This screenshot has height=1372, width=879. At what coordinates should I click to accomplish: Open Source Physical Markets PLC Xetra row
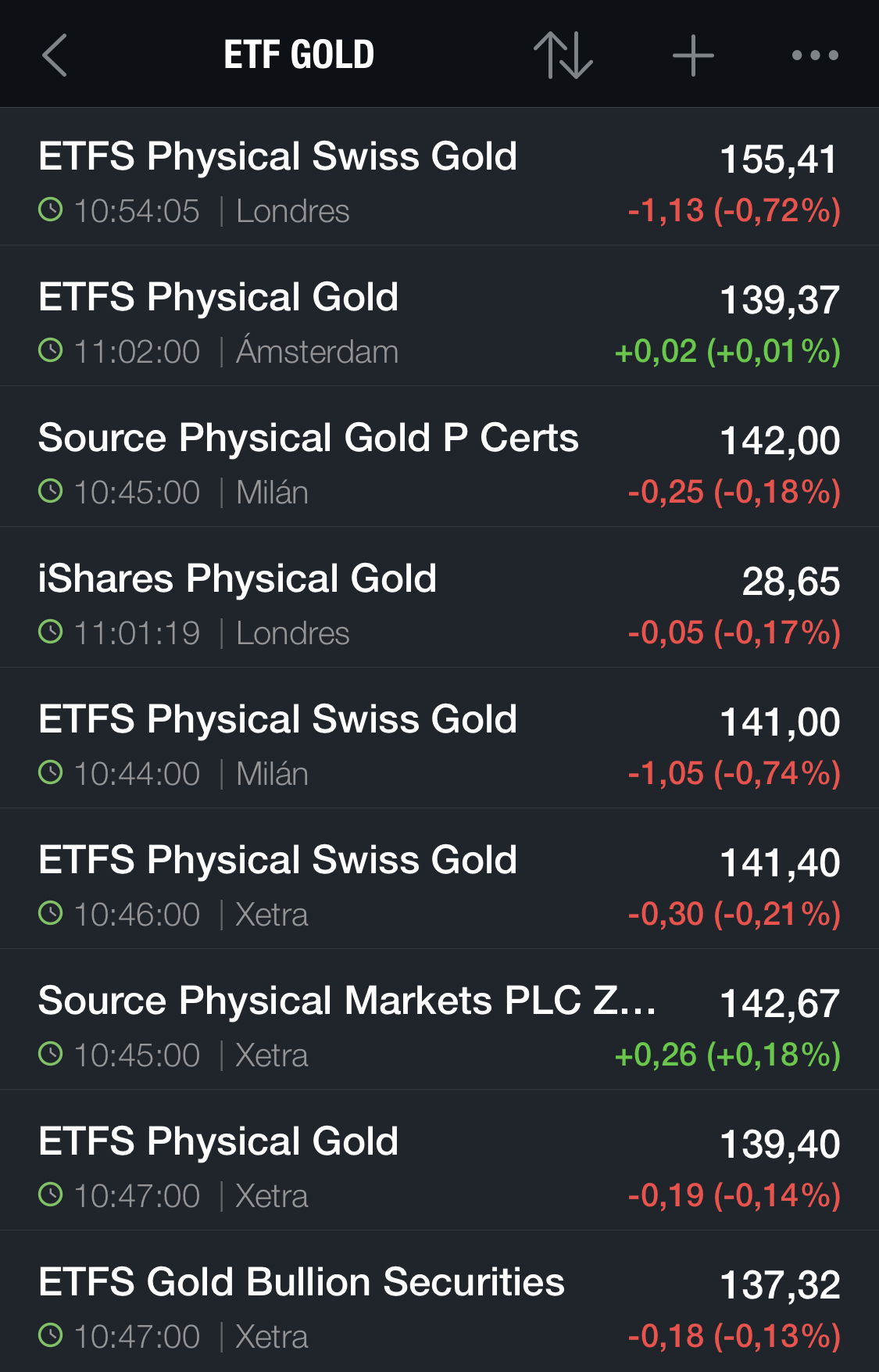tap(439, 1019)
